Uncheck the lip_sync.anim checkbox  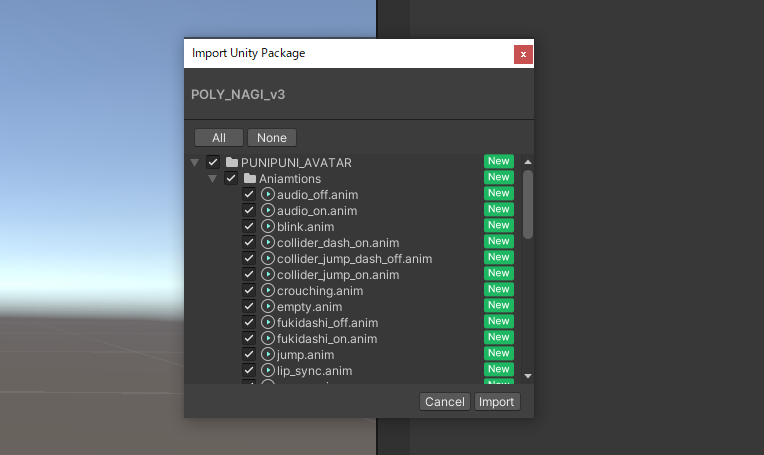point(249,370)
